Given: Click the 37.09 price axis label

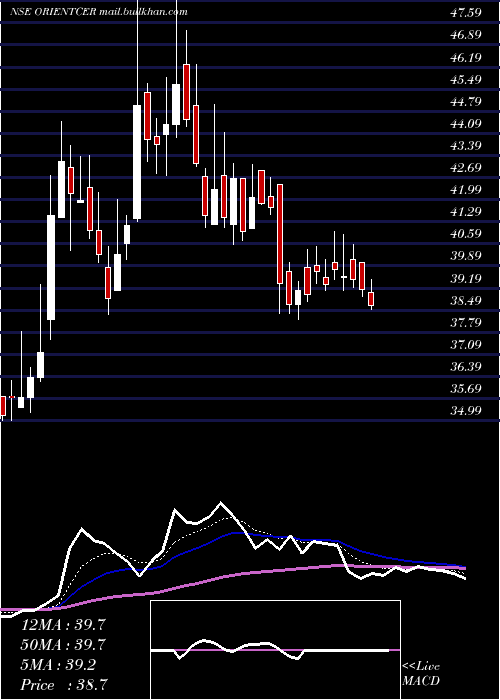Looking at the screenshot, I should [x=466, y=344].
